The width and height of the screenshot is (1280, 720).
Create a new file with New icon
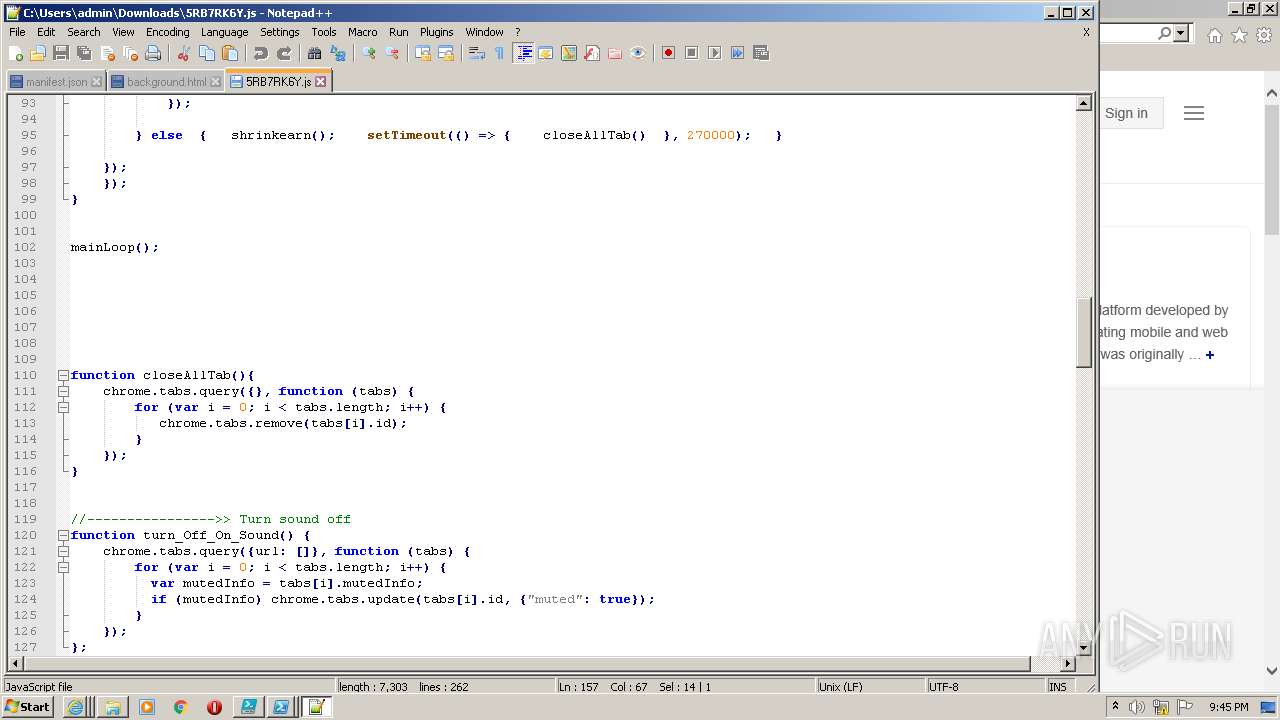(16, 53)
